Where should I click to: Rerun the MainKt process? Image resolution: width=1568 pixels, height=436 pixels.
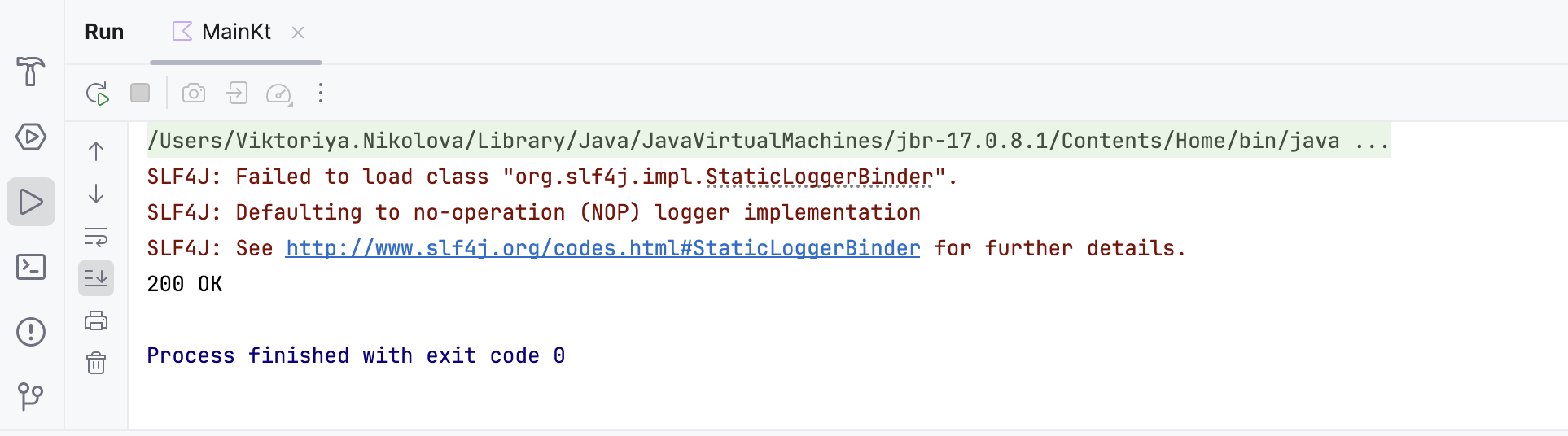tap(98, 94)
